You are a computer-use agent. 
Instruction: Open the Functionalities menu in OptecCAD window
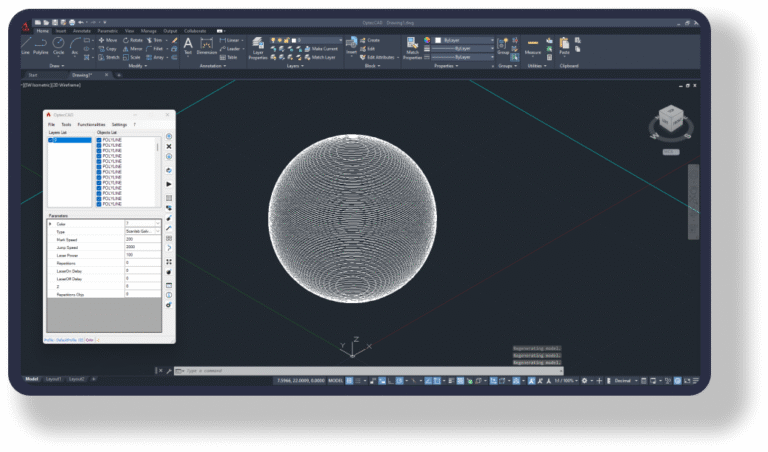click(x=92, y=124)
